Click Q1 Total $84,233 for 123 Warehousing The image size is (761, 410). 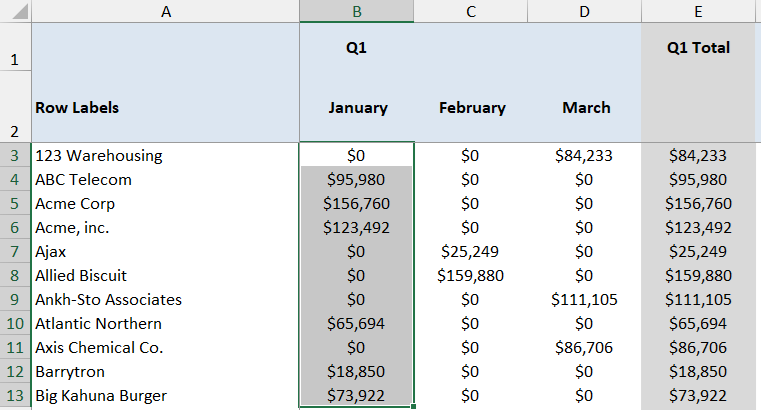pyautogui.click(x=698, y=155)
